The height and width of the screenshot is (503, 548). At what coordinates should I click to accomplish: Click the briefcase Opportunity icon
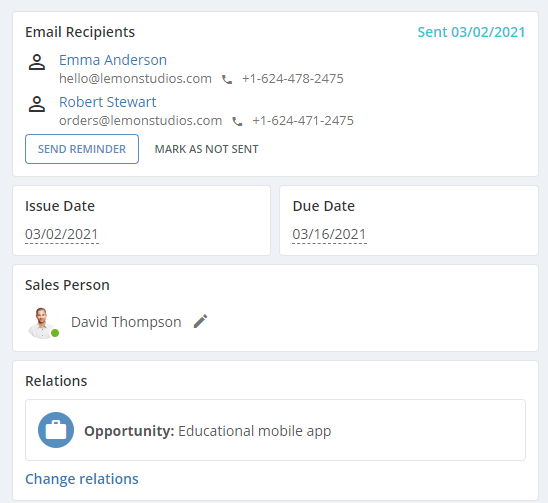(56, 430)
